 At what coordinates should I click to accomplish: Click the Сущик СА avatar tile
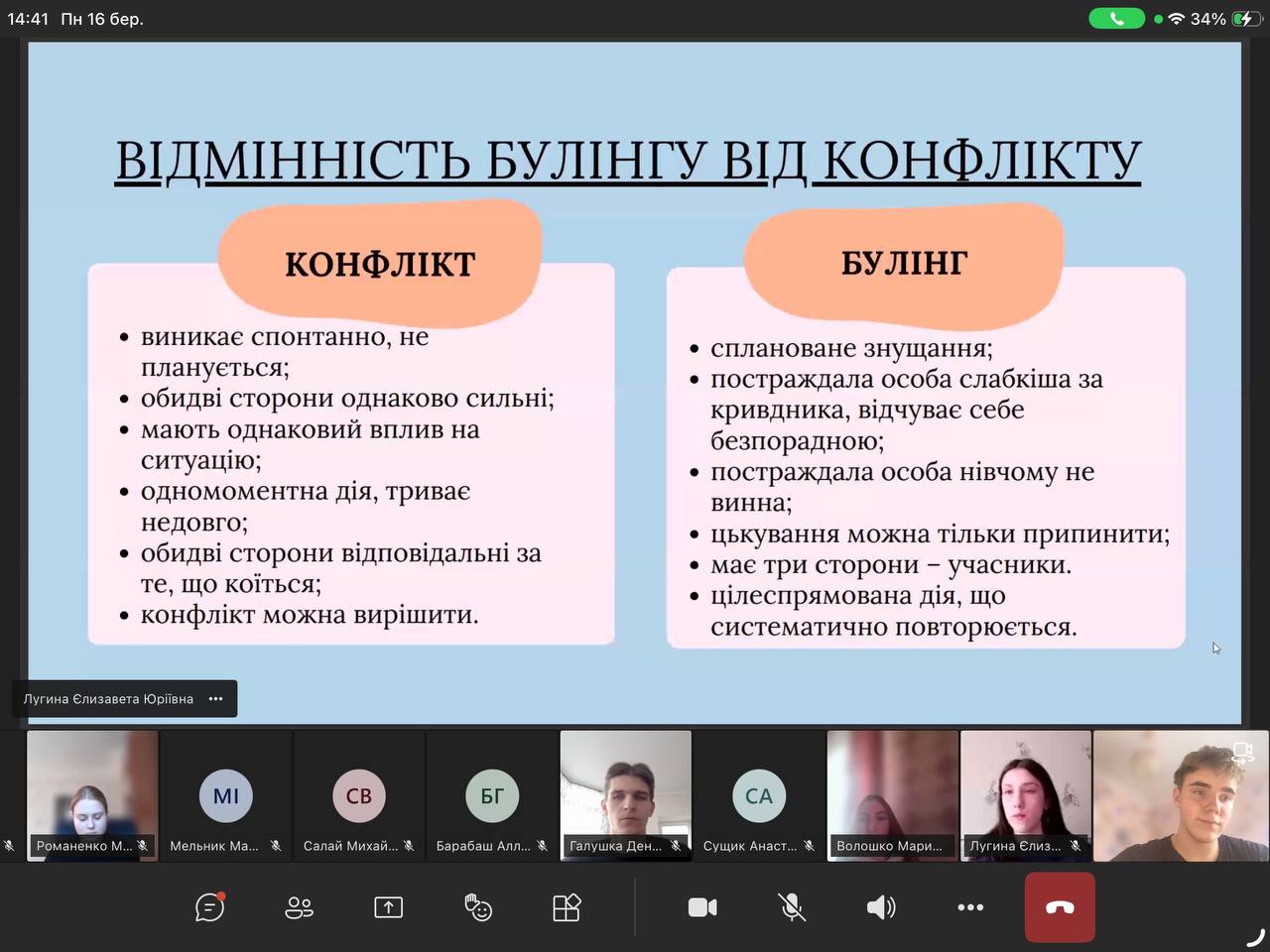pyautogui.click(x=759, y=795)
